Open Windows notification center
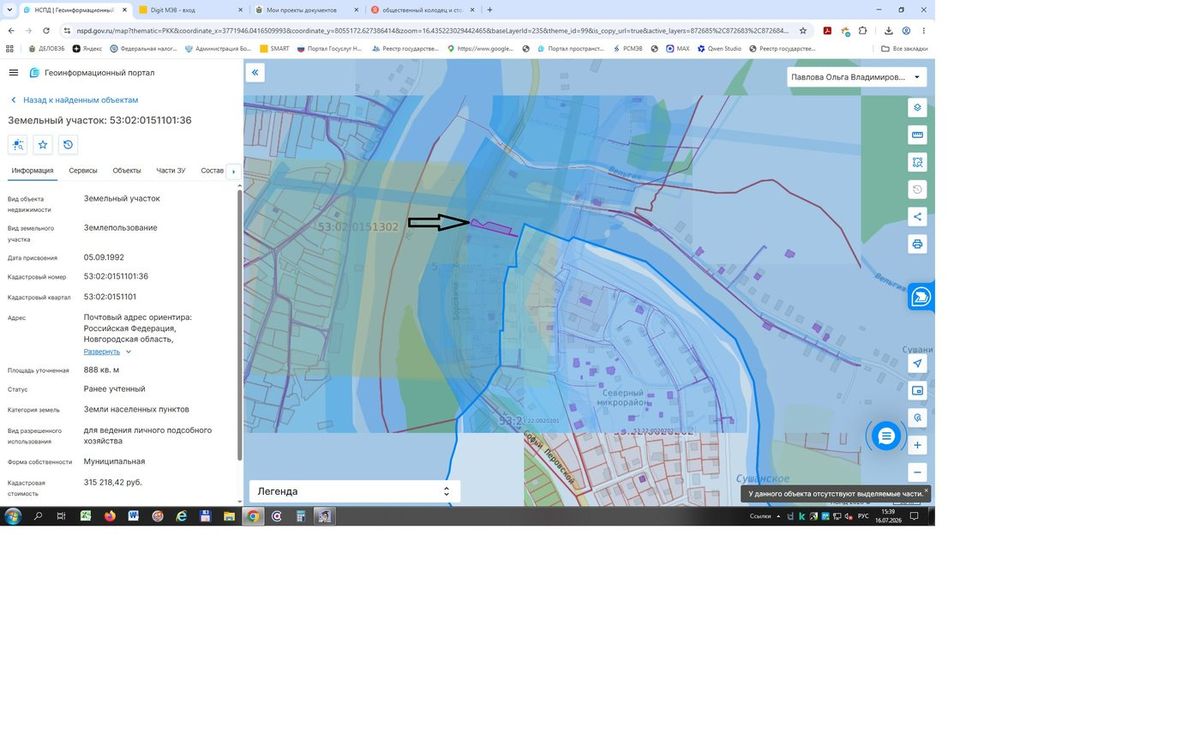The height and width of the screenshot is (746, 1200). click(914, 516)
